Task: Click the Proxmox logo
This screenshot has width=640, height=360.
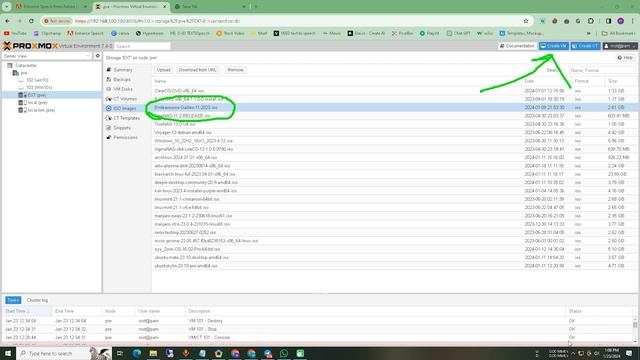Action: pyautogui.click(x=30, y=46)
